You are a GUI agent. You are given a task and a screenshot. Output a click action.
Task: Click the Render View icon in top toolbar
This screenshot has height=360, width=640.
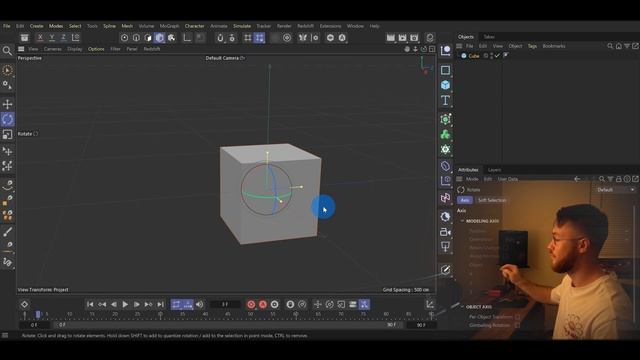391,38
